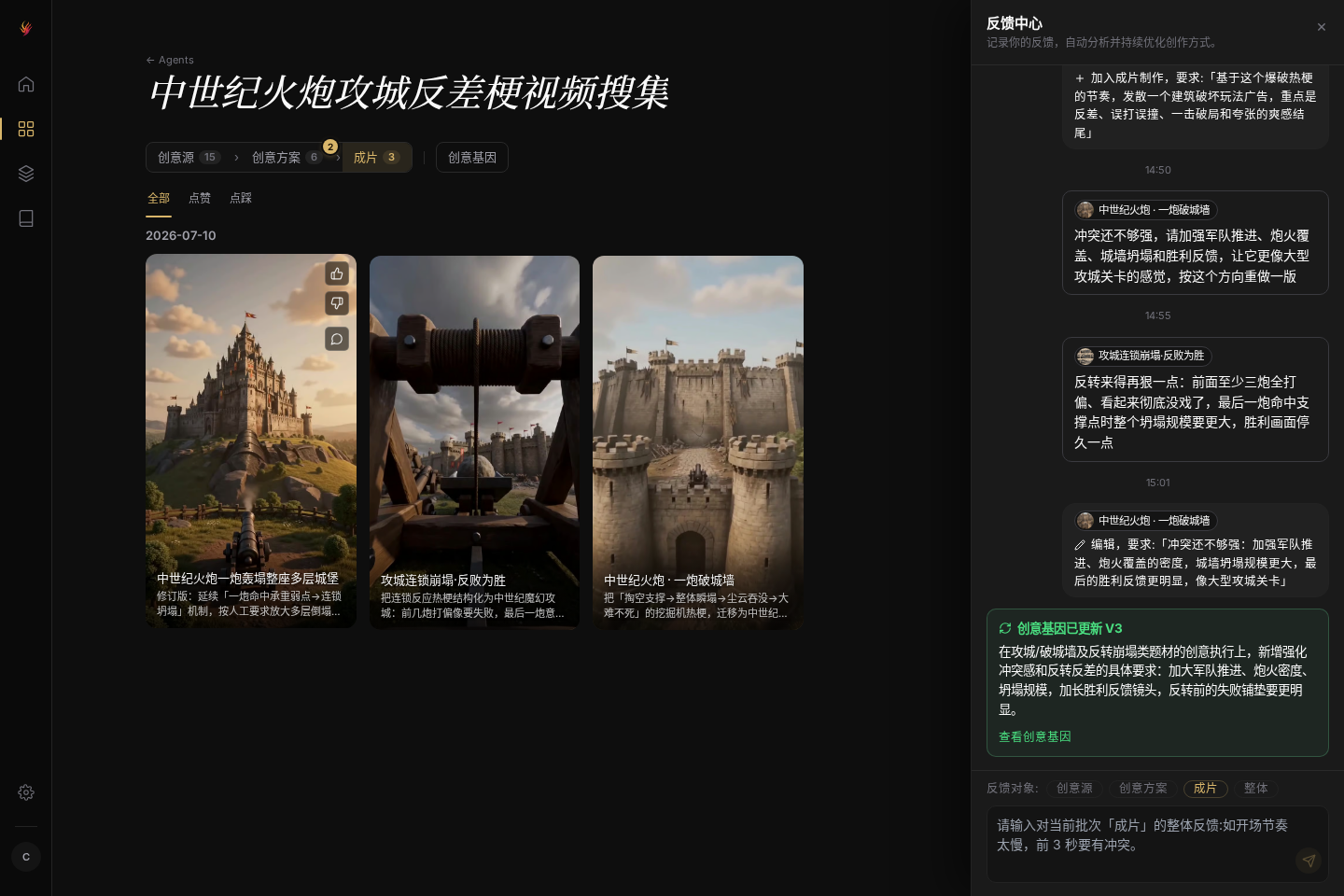Set feedback target to 创意源
1344x896 pixels.
pos(1074,789)
